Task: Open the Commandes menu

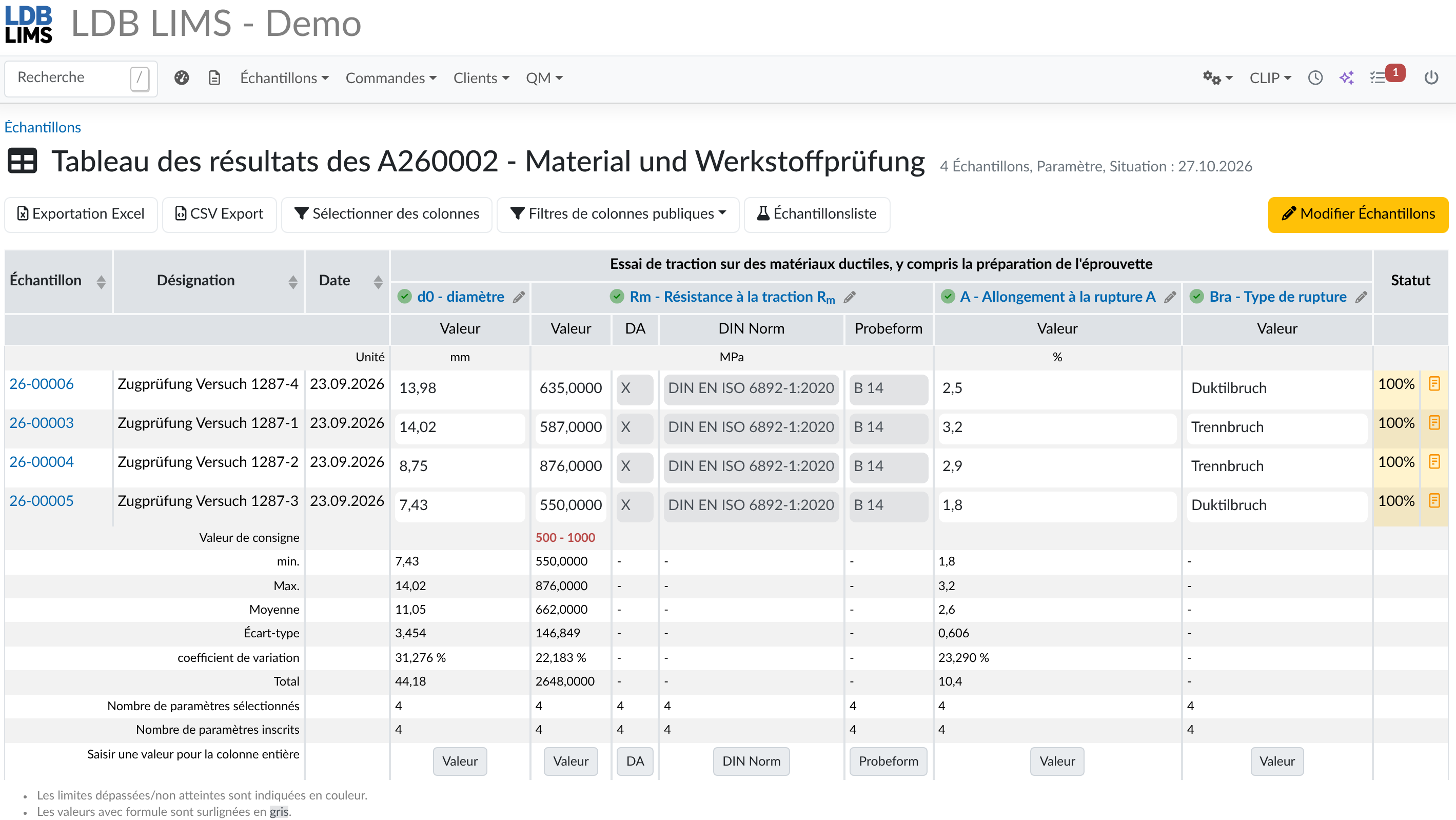Action: [391, 78]
